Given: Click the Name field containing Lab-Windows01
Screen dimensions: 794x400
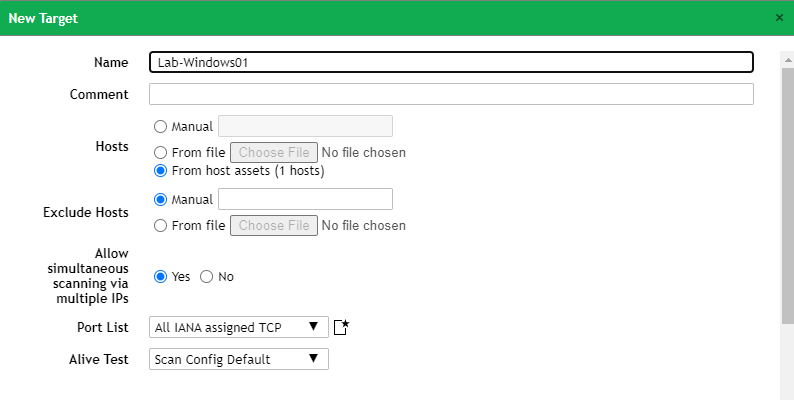Looking at the screenshot, I should click(x=450, y=62).
